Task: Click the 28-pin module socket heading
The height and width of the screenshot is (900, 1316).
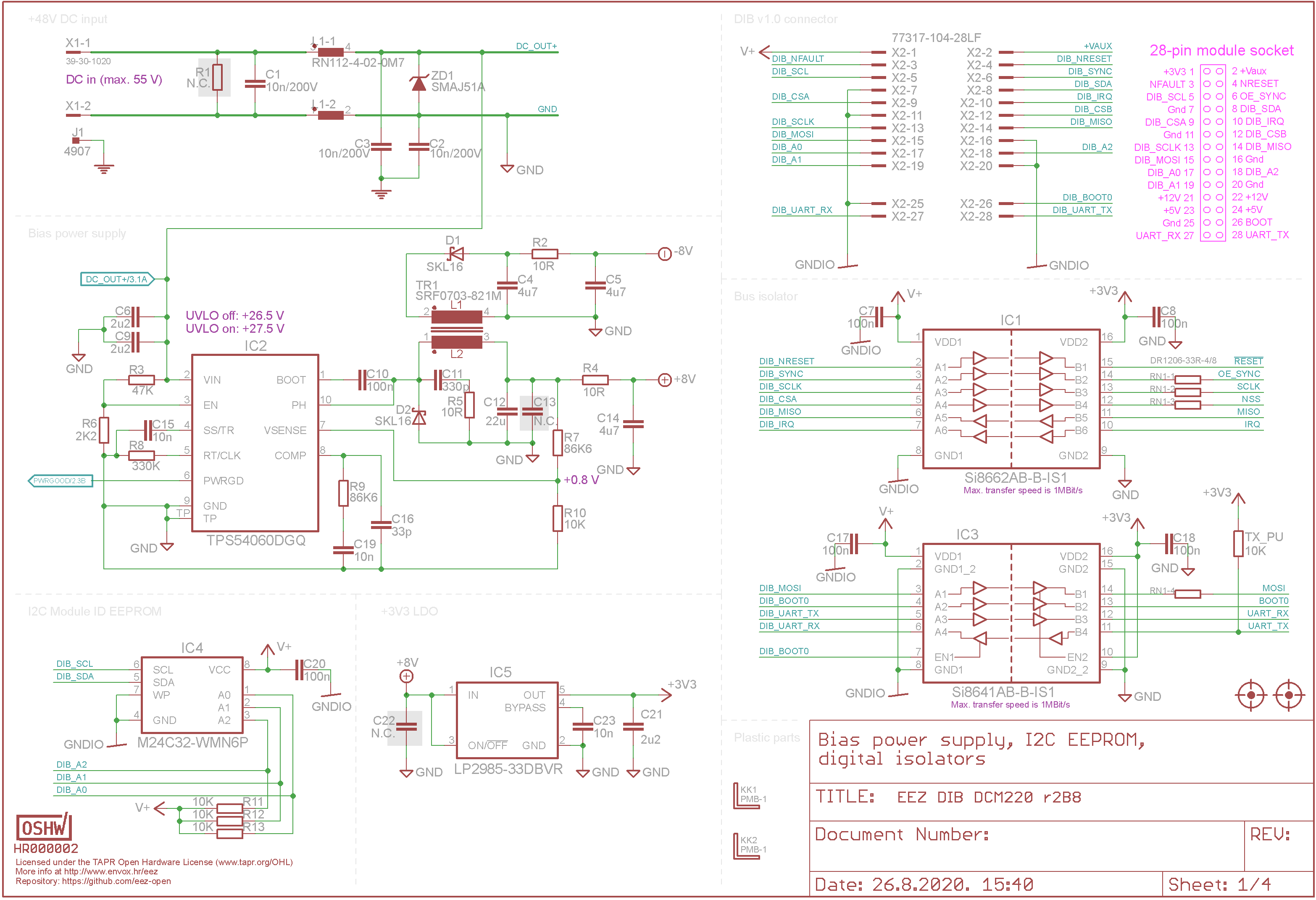Action: tap(1221, 50)
